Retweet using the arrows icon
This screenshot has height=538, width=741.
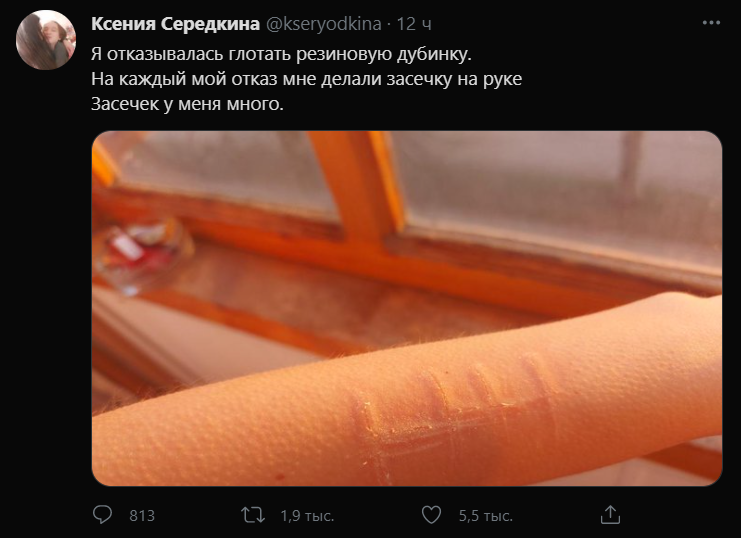click(x=253, y=515)
